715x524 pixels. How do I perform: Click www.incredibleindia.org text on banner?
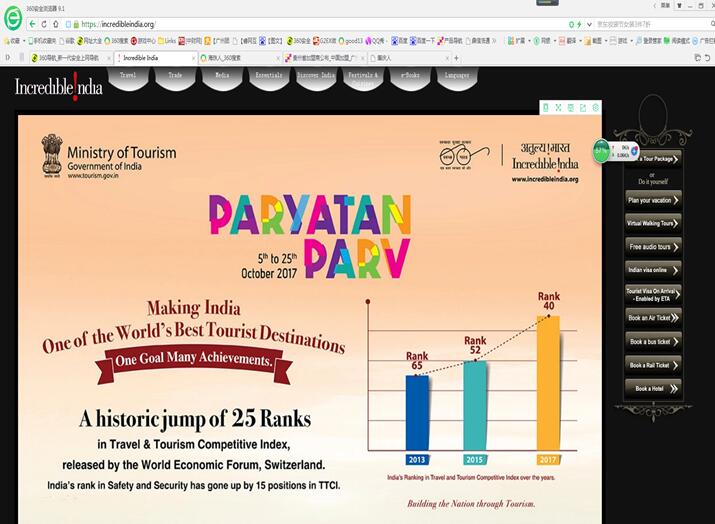coord(545,179)
